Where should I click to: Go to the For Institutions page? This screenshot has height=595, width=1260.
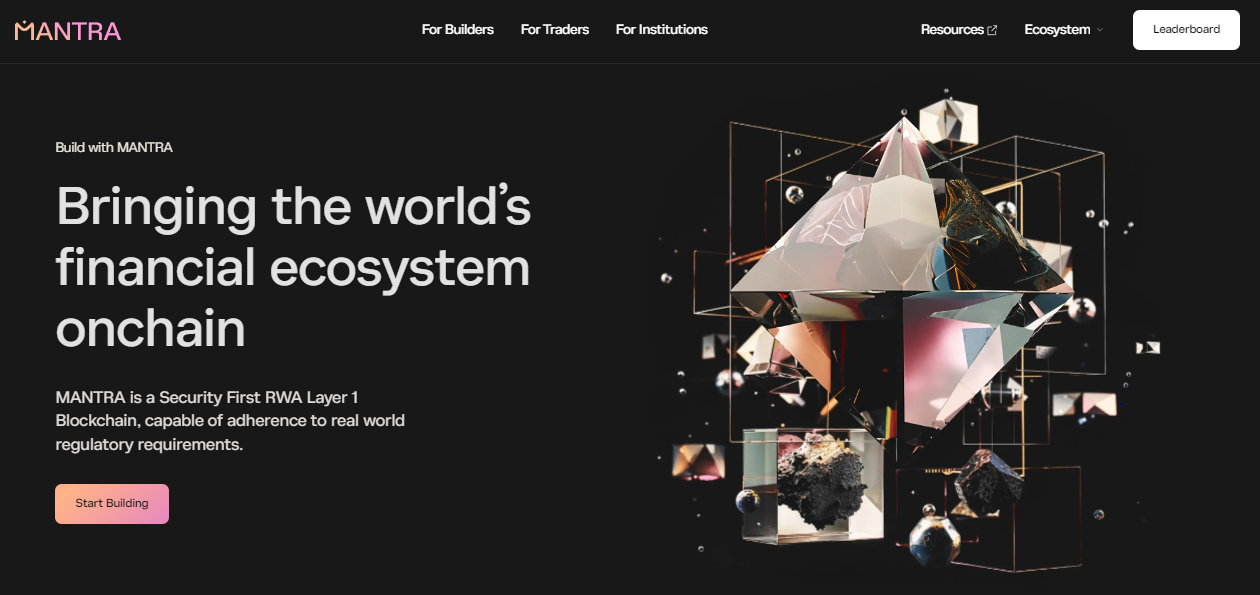click(661, 30)
